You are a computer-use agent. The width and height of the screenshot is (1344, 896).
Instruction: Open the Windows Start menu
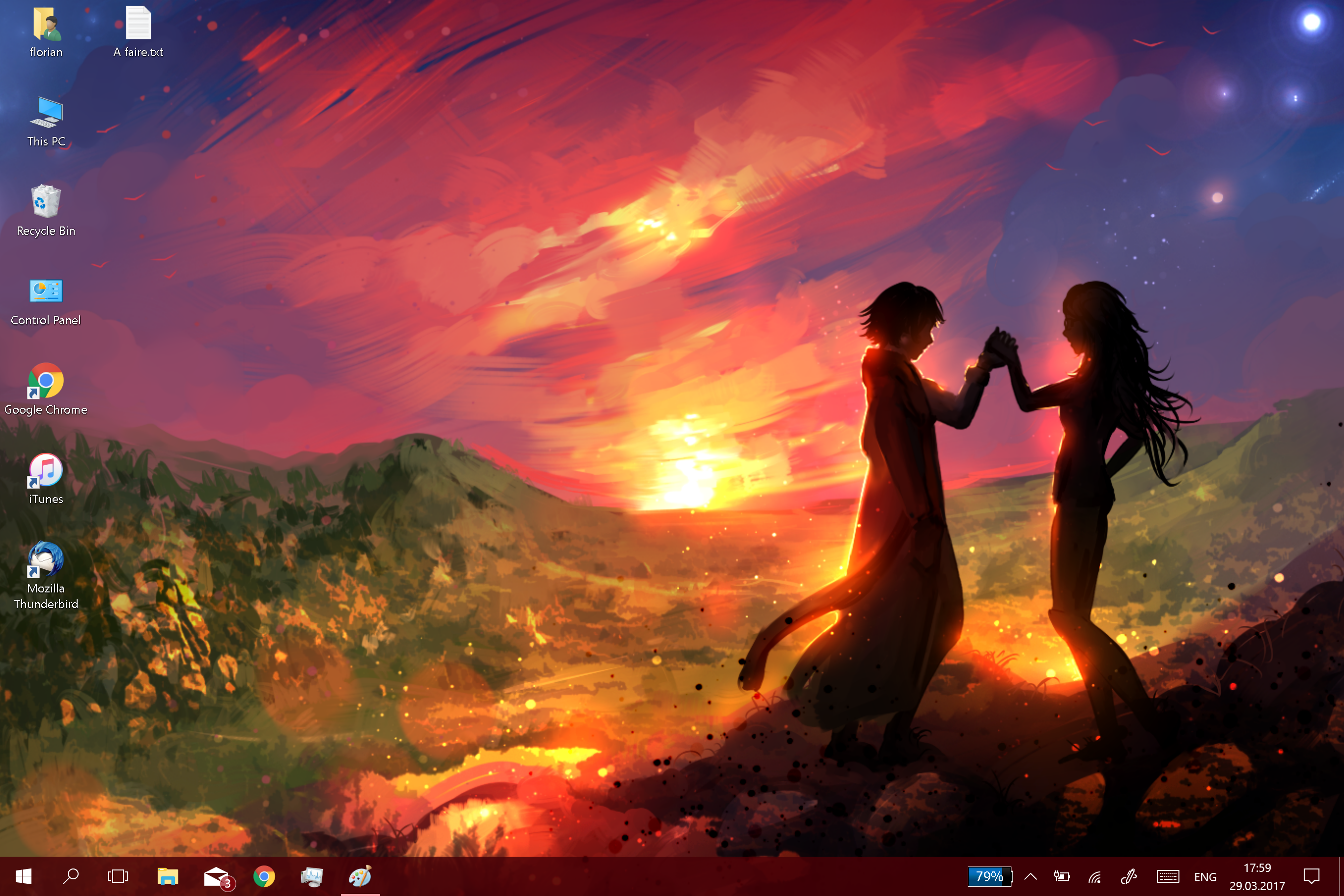(24, 876)
